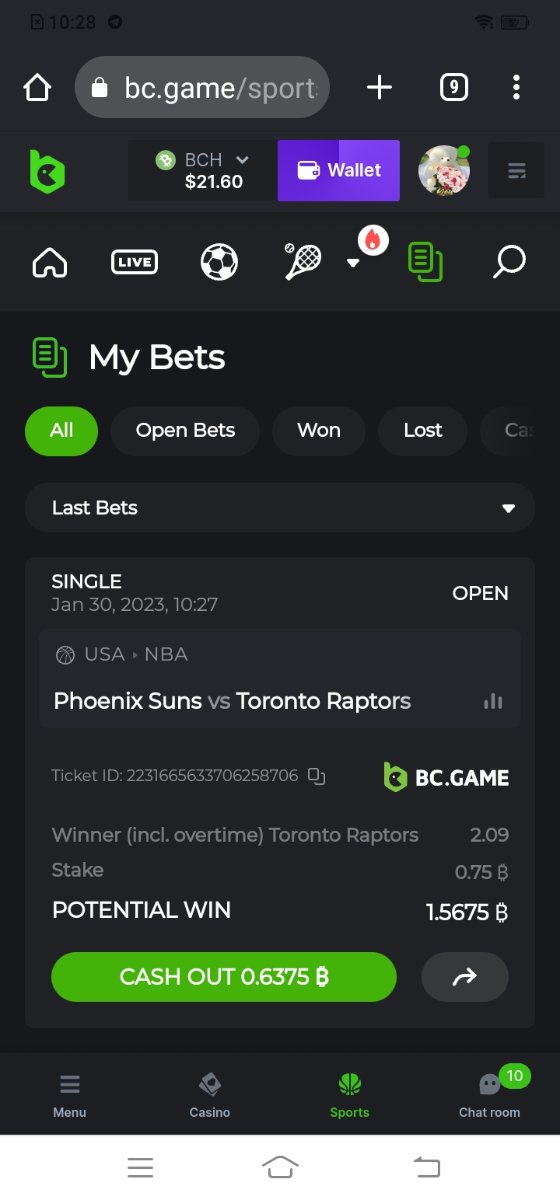Filter bets by Won
This screenshot has width=560, height=1200.
tap(319, 431)
